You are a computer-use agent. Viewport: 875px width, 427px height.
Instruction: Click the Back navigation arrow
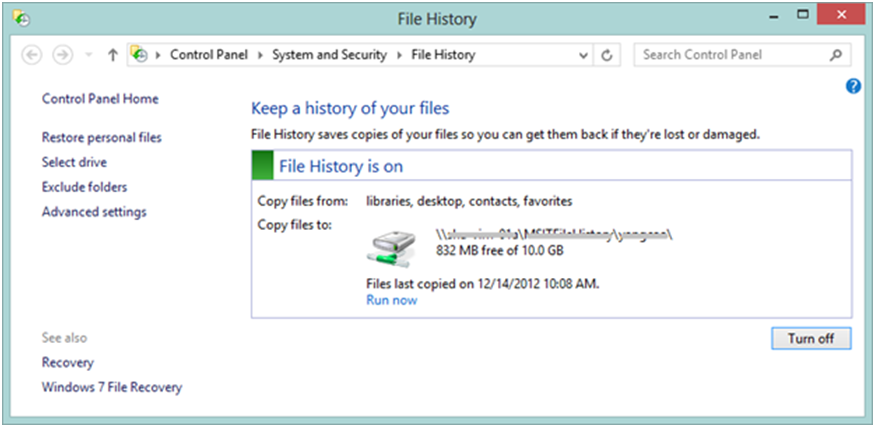coord(32,55)
